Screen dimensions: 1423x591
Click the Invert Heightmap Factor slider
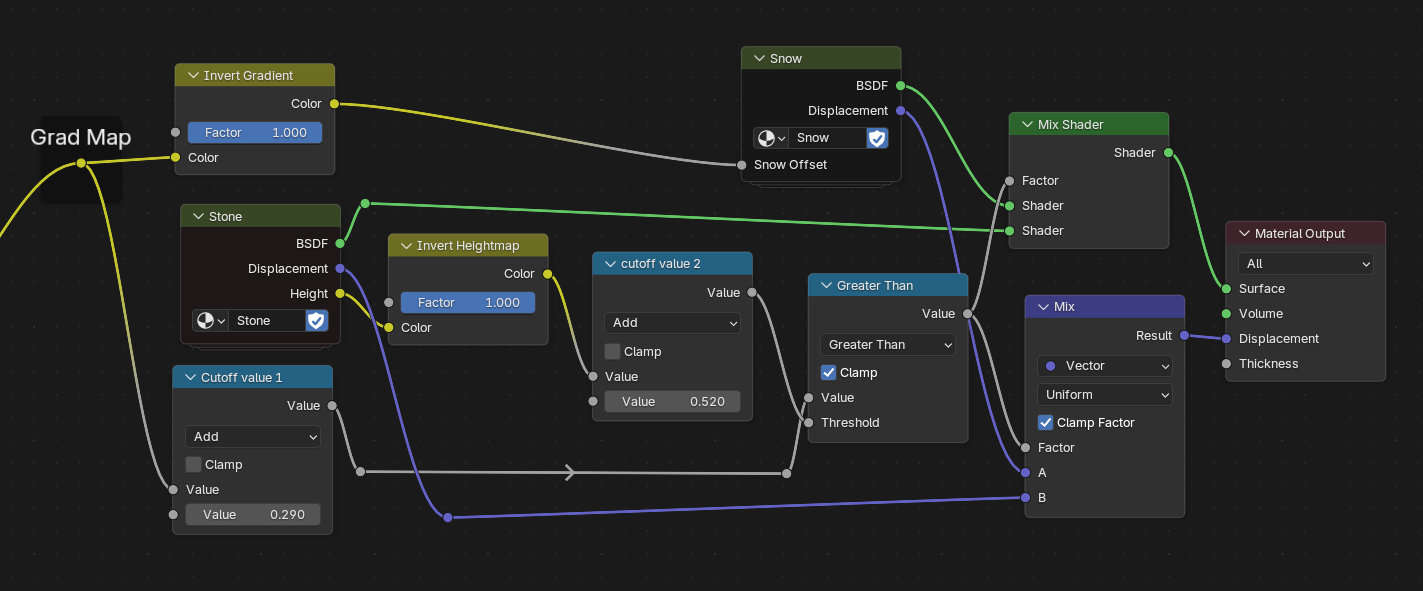pyautogui.click(x=468, y=303)
